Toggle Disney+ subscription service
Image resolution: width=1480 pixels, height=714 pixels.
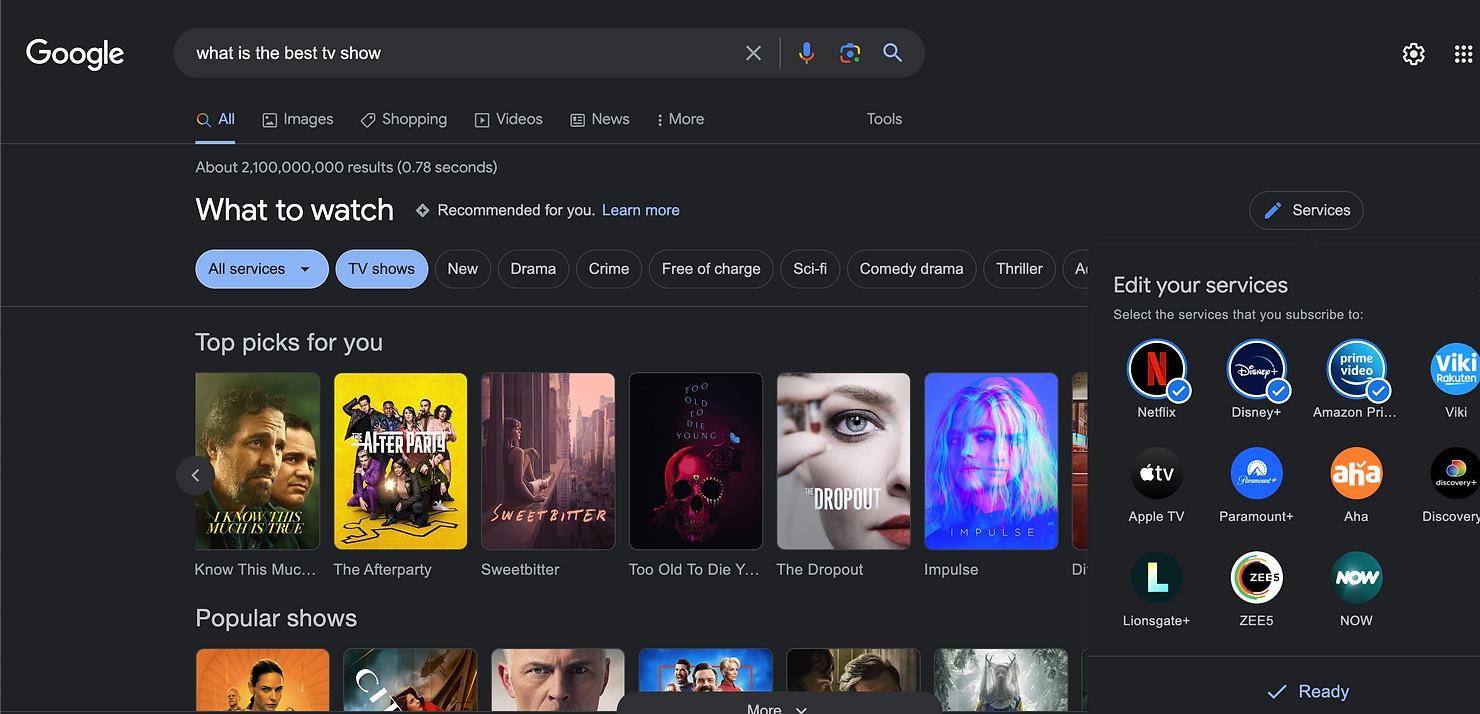[x=1257, y=370]
